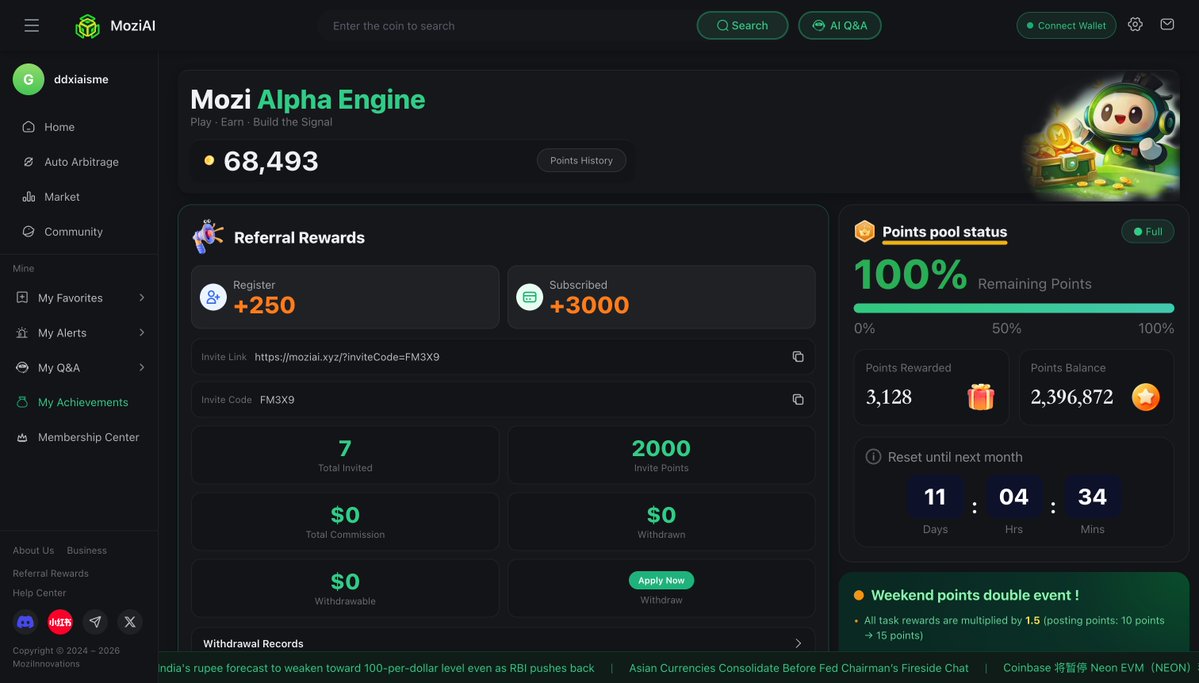Expand Withdrawal Records row arrow
Image resolution: width=1199 pixels, height=683 pixels.
(x=798, y=643)
